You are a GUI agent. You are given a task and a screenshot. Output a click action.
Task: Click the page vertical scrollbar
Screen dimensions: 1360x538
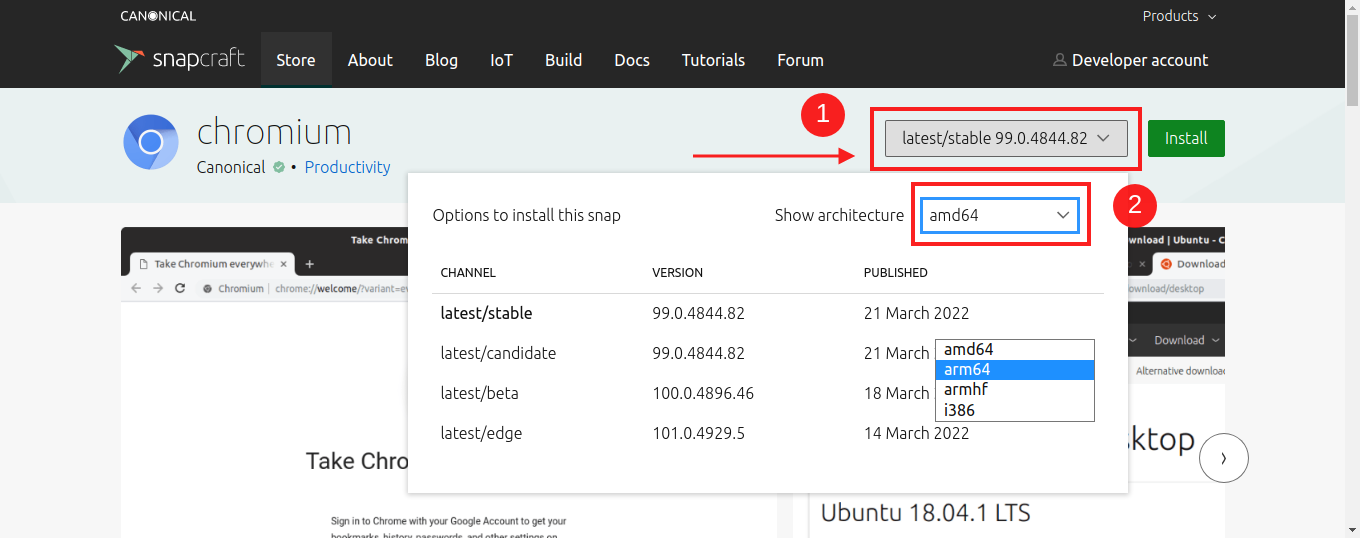click(1352, 269)
